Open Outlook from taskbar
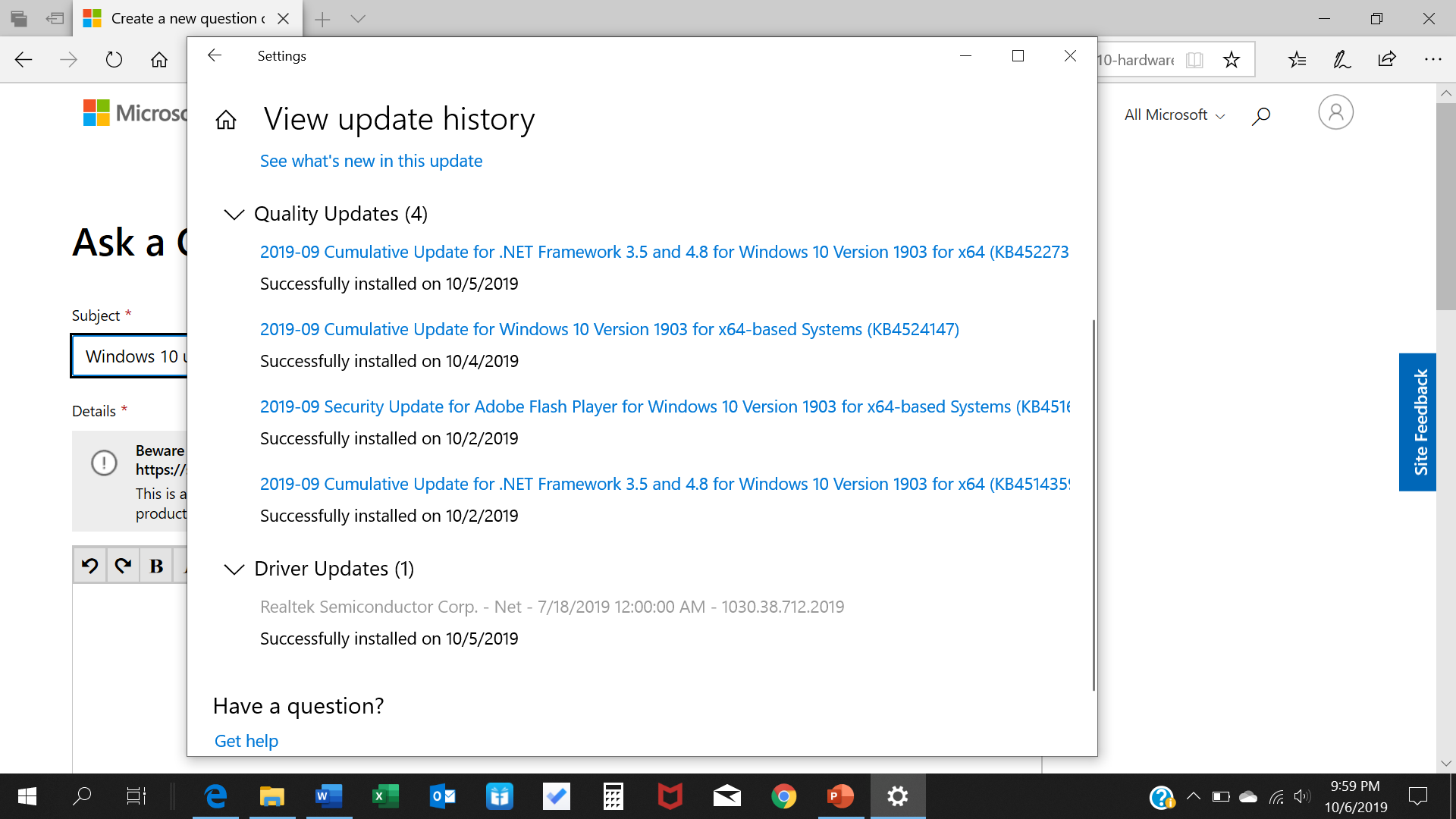The width and height of the screenshot is (1456, 819). tap(443, 796)
